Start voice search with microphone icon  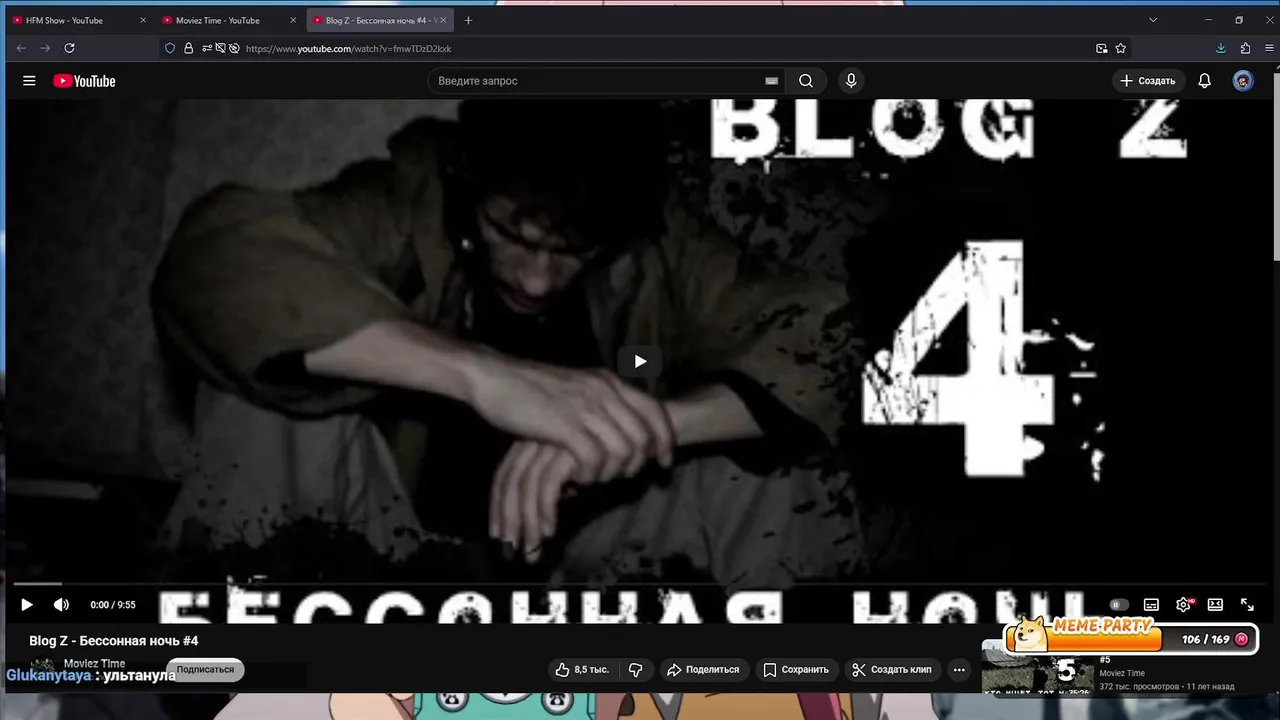tap(851, 81)
